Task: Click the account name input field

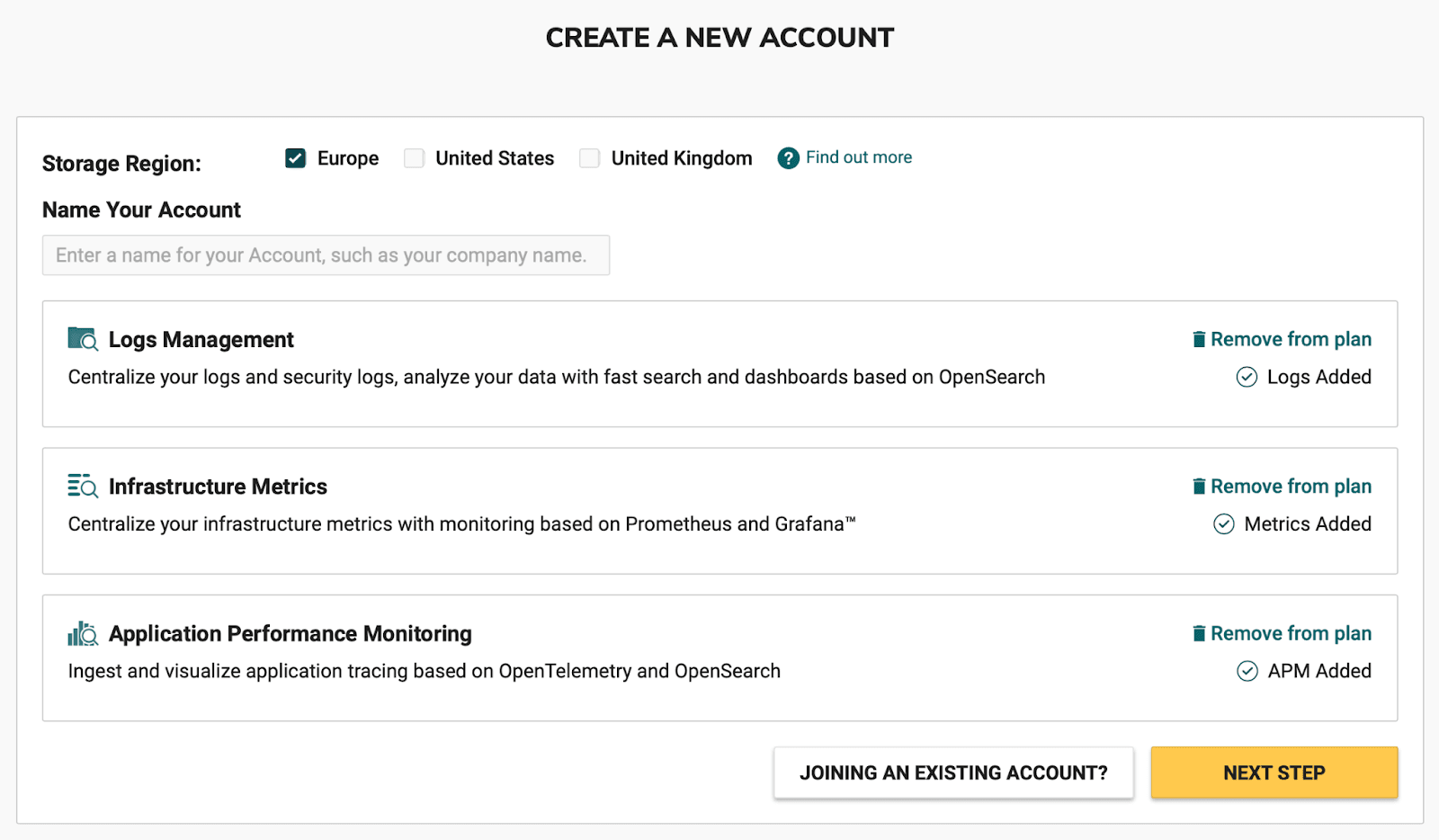Action: 325,255
